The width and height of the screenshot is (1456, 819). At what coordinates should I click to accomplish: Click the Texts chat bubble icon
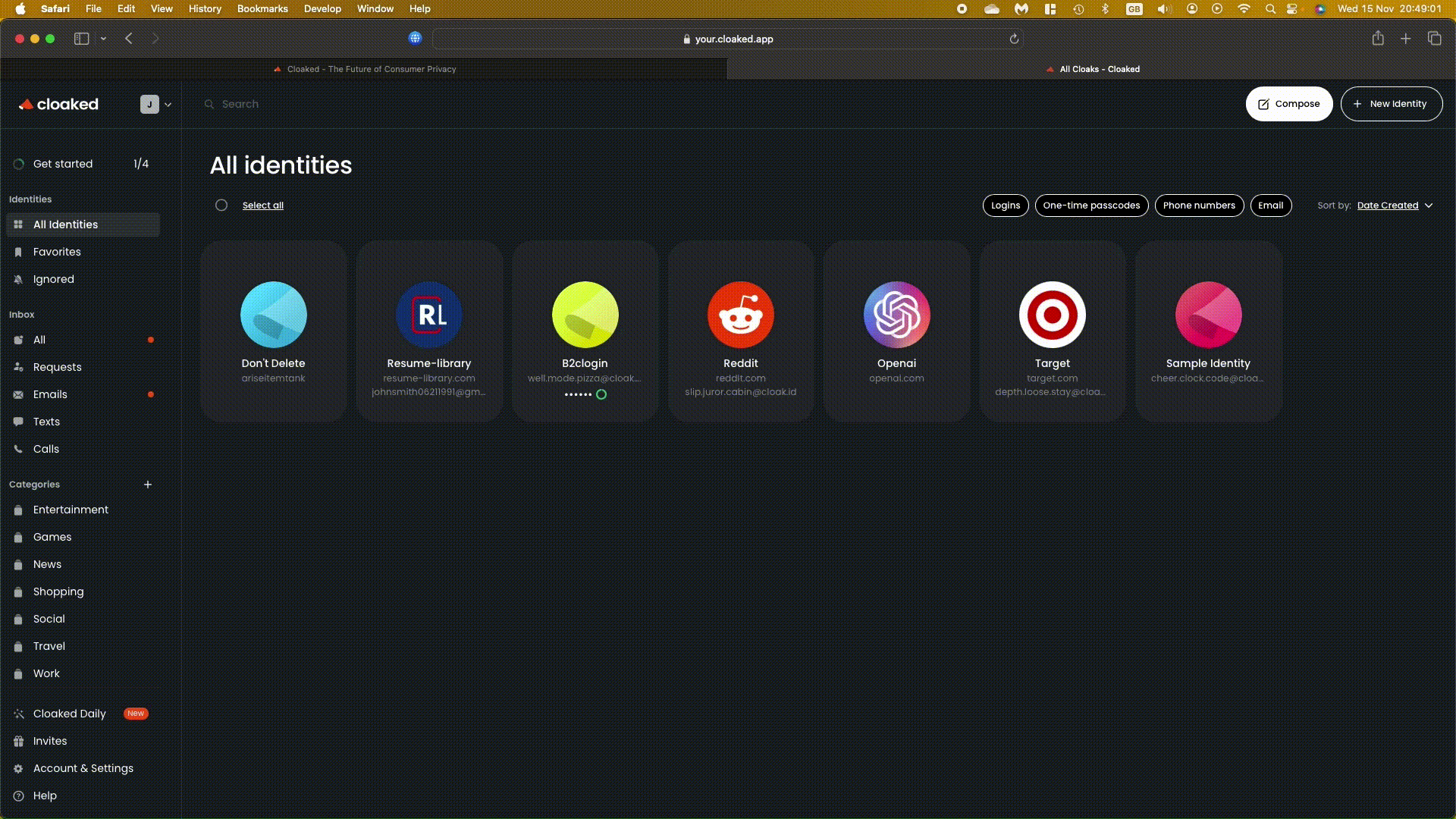point(18,422)
